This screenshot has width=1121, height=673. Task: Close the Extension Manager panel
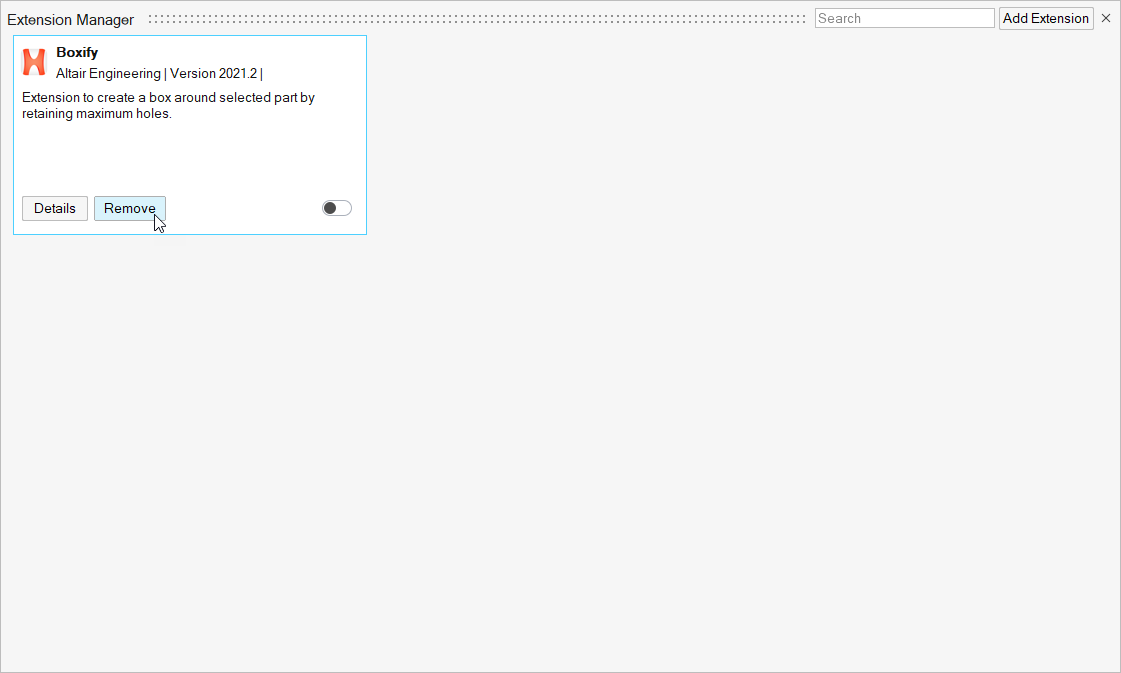[1106, 18]
